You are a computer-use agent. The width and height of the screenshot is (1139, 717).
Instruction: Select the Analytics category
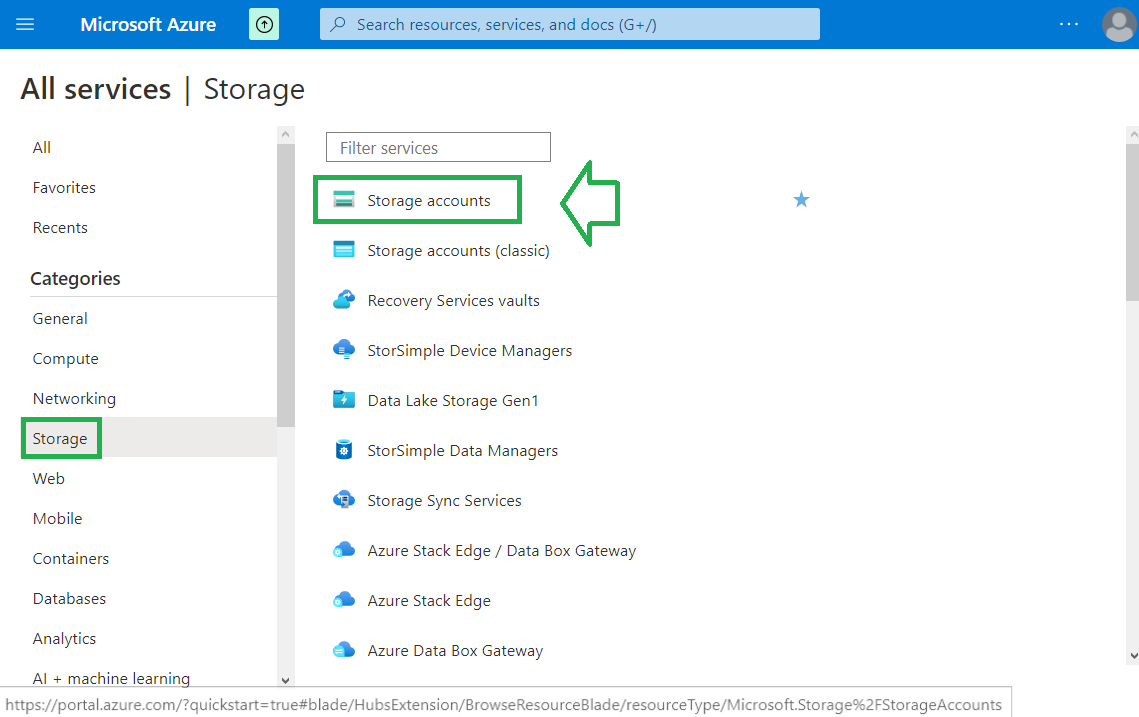click(64, 639)
